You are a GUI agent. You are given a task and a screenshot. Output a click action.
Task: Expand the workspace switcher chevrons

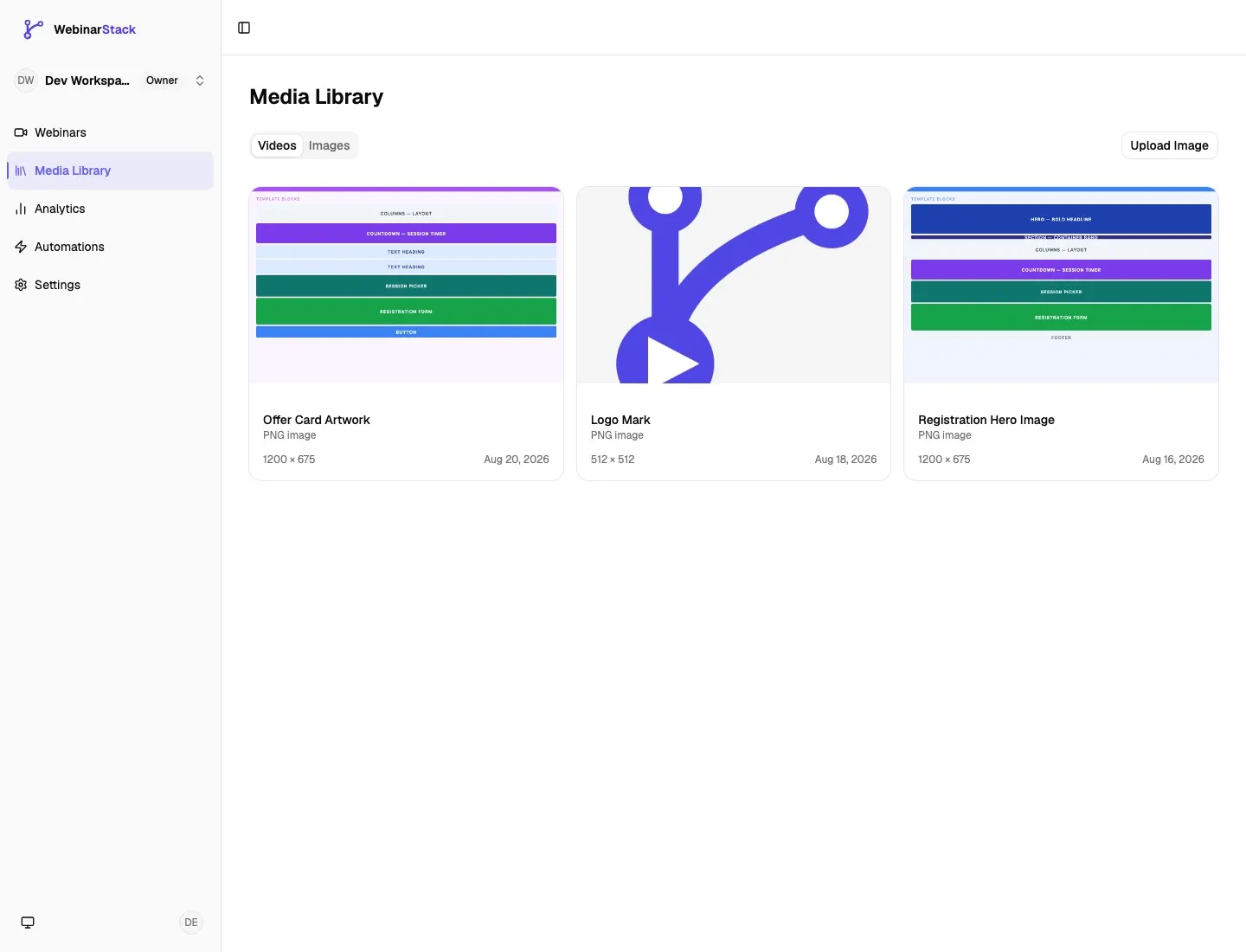[200, 80]
